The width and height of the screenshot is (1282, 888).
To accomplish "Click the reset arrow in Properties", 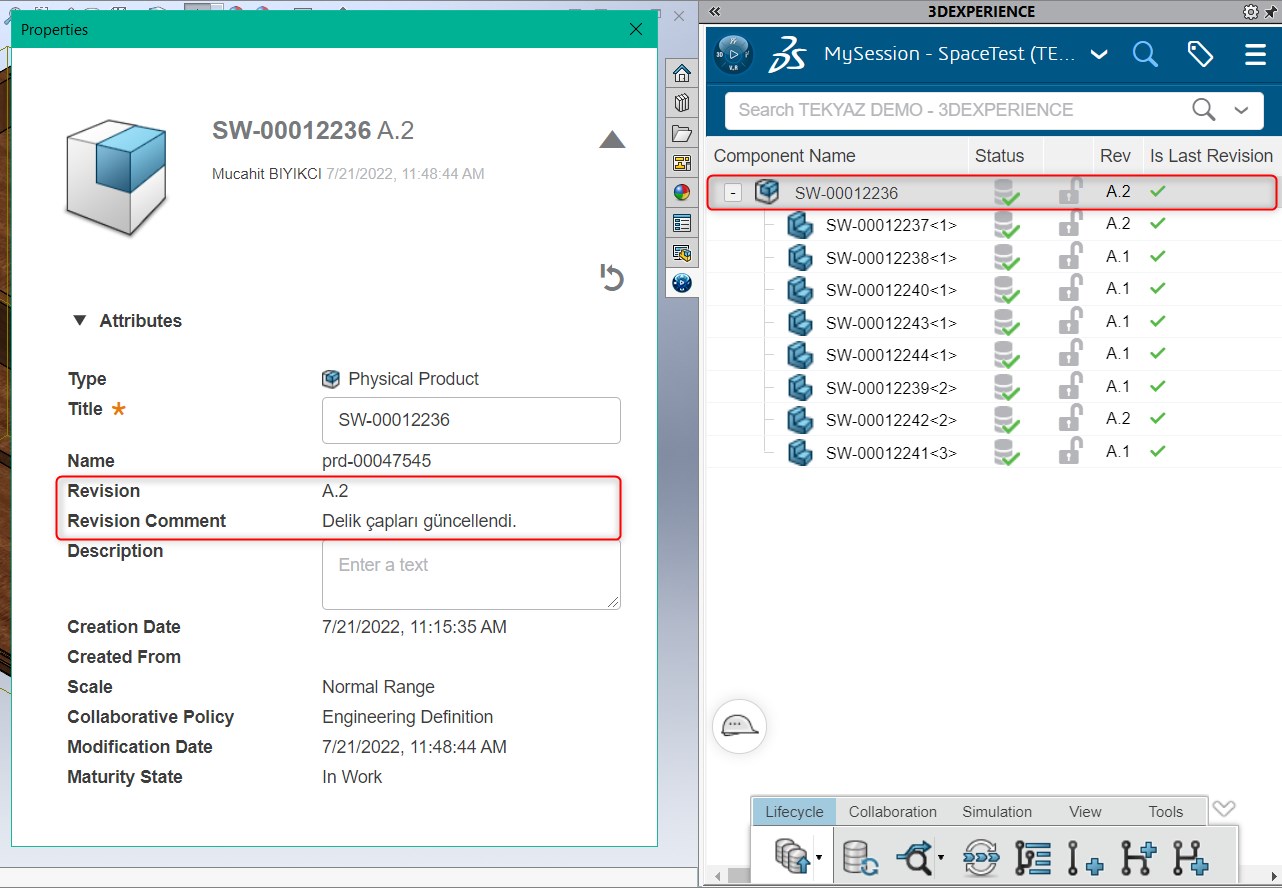I will pos(612,277).
